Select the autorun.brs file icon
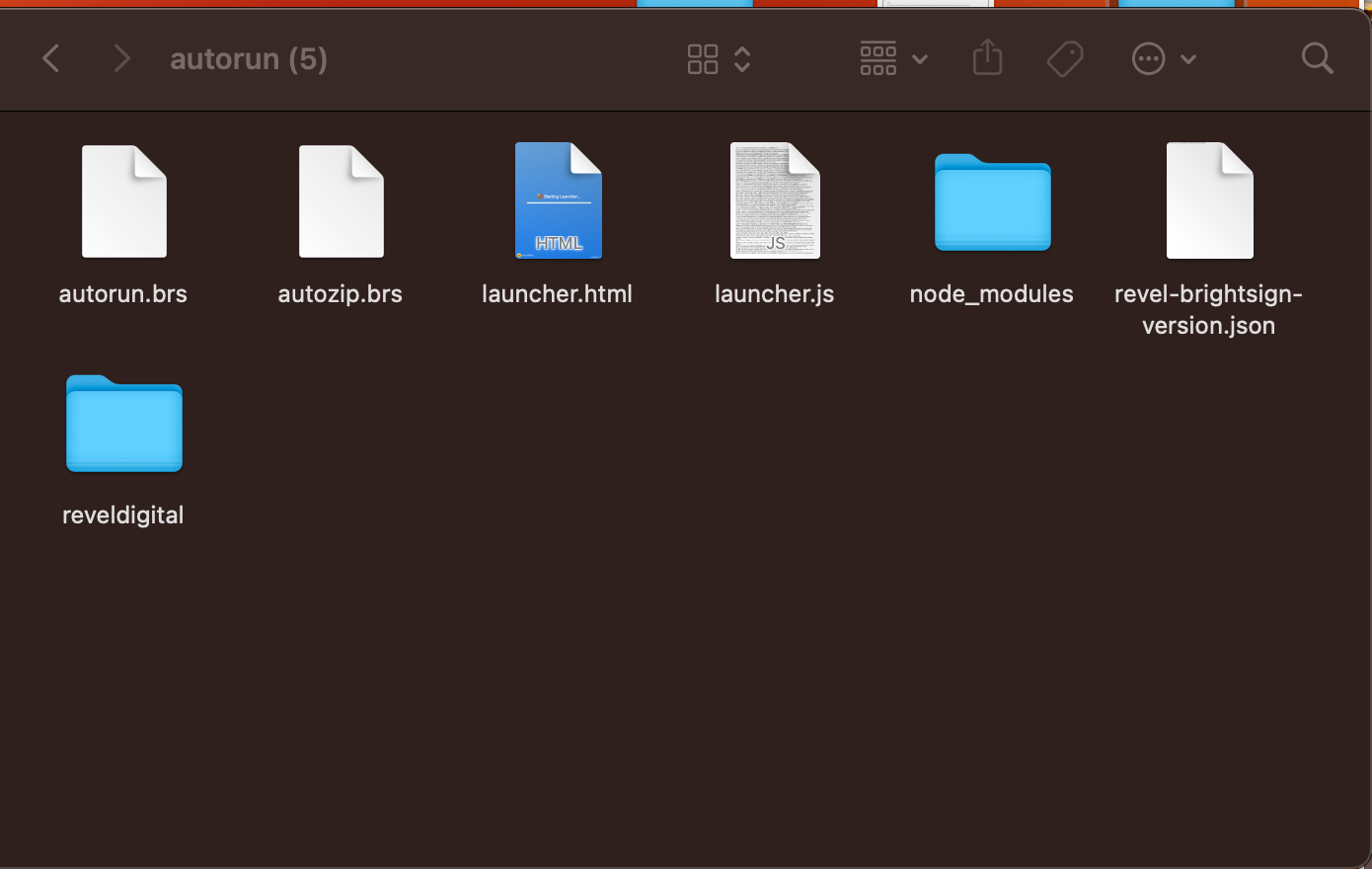 click(x=123, y=201)
